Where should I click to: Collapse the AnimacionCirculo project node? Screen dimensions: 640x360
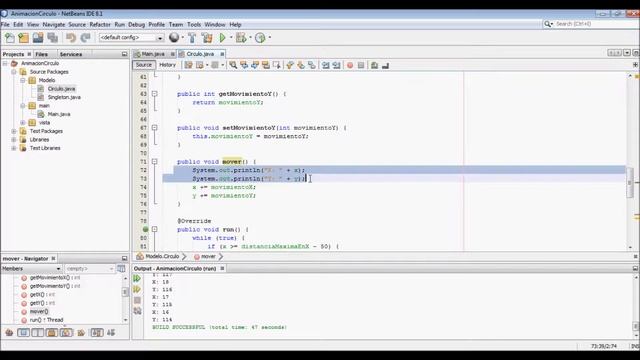[5, 63]
